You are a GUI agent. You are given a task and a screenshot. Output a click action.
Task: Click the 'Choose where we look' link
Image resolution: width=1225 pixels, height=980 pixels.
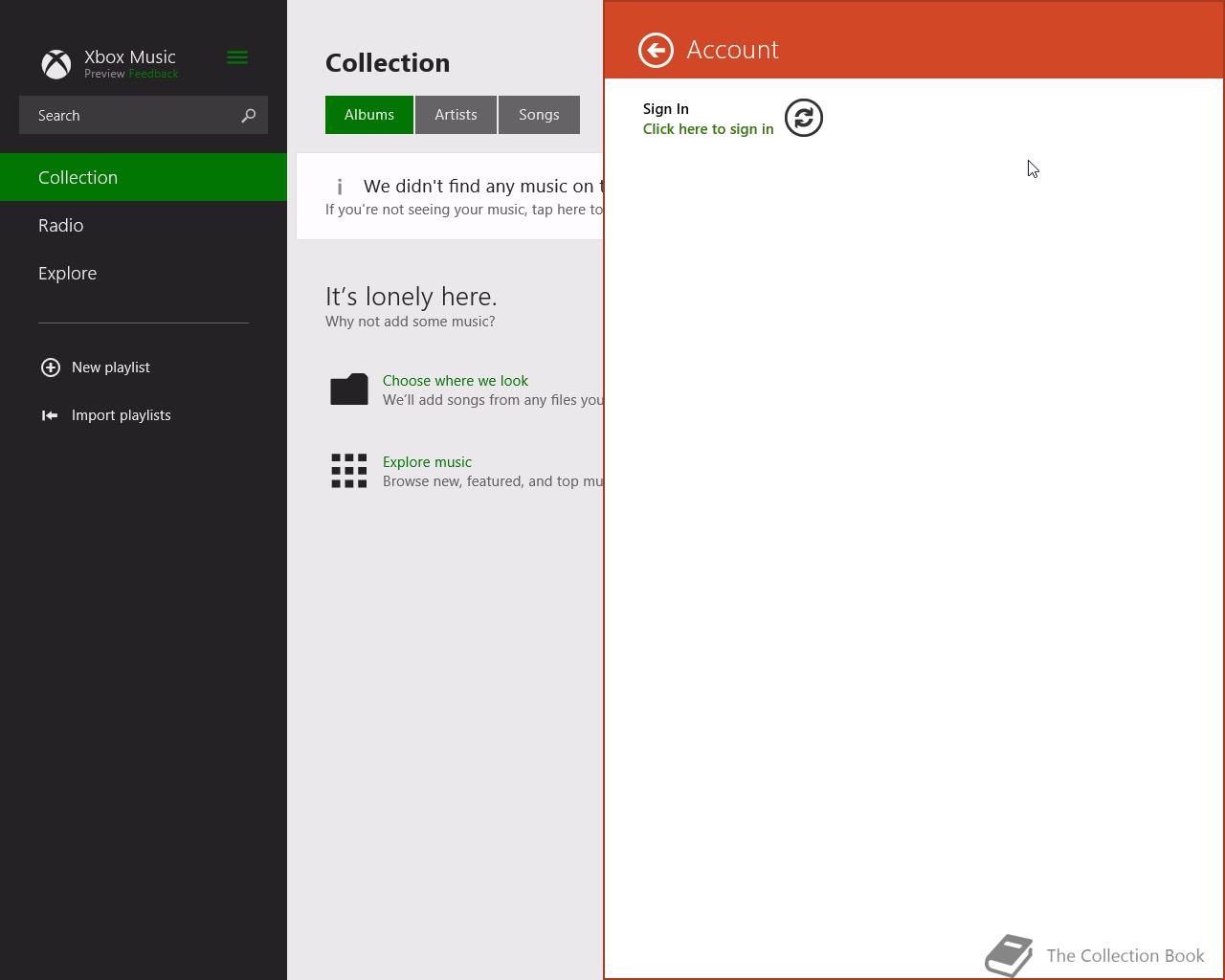click(x=456, y=381)
